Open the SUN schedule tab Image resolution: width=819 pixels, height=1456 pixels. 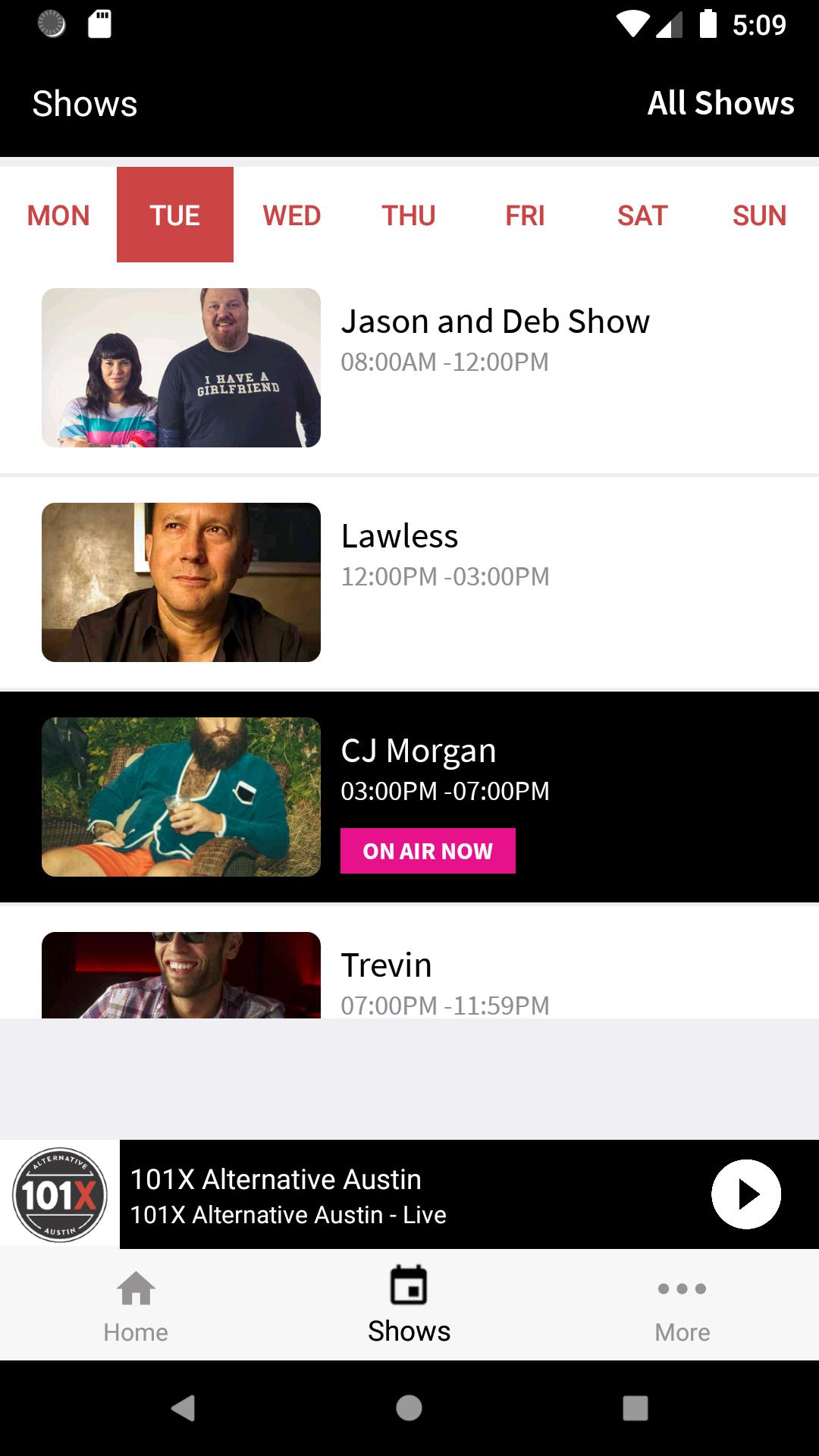tap(759, 215)
